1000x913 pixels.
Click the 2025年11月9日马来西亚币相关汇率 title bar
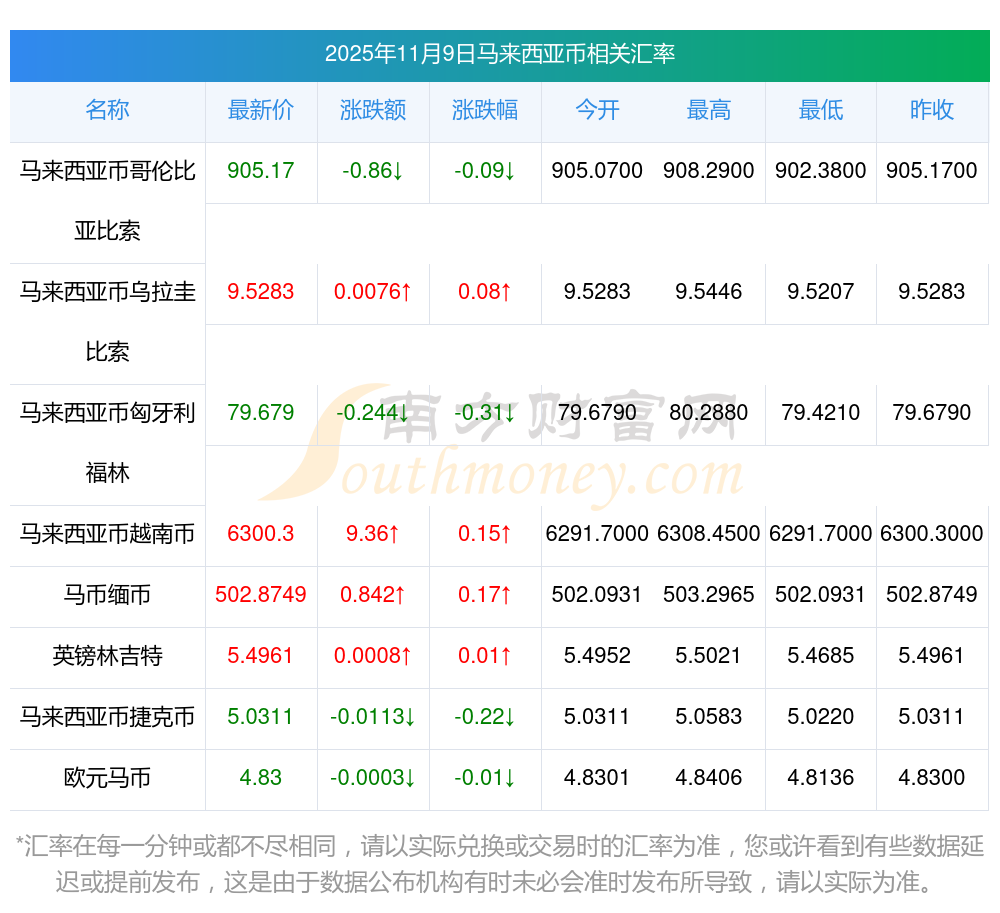499,54
